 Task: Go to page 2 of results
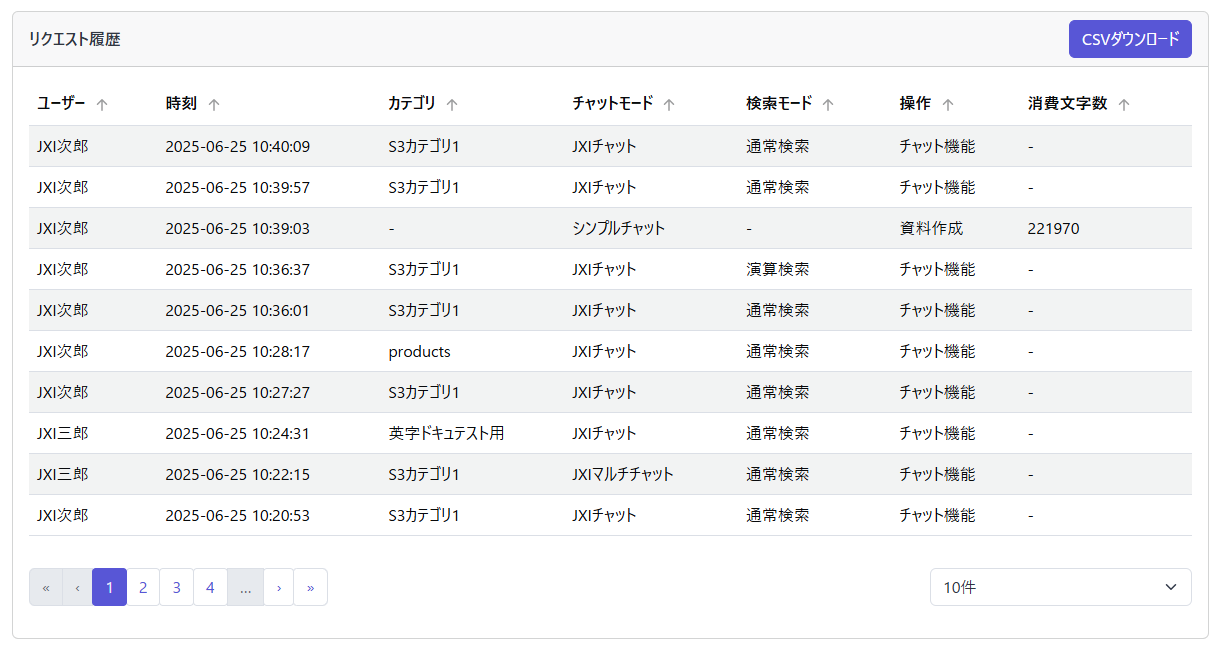[x=143, y=587]
